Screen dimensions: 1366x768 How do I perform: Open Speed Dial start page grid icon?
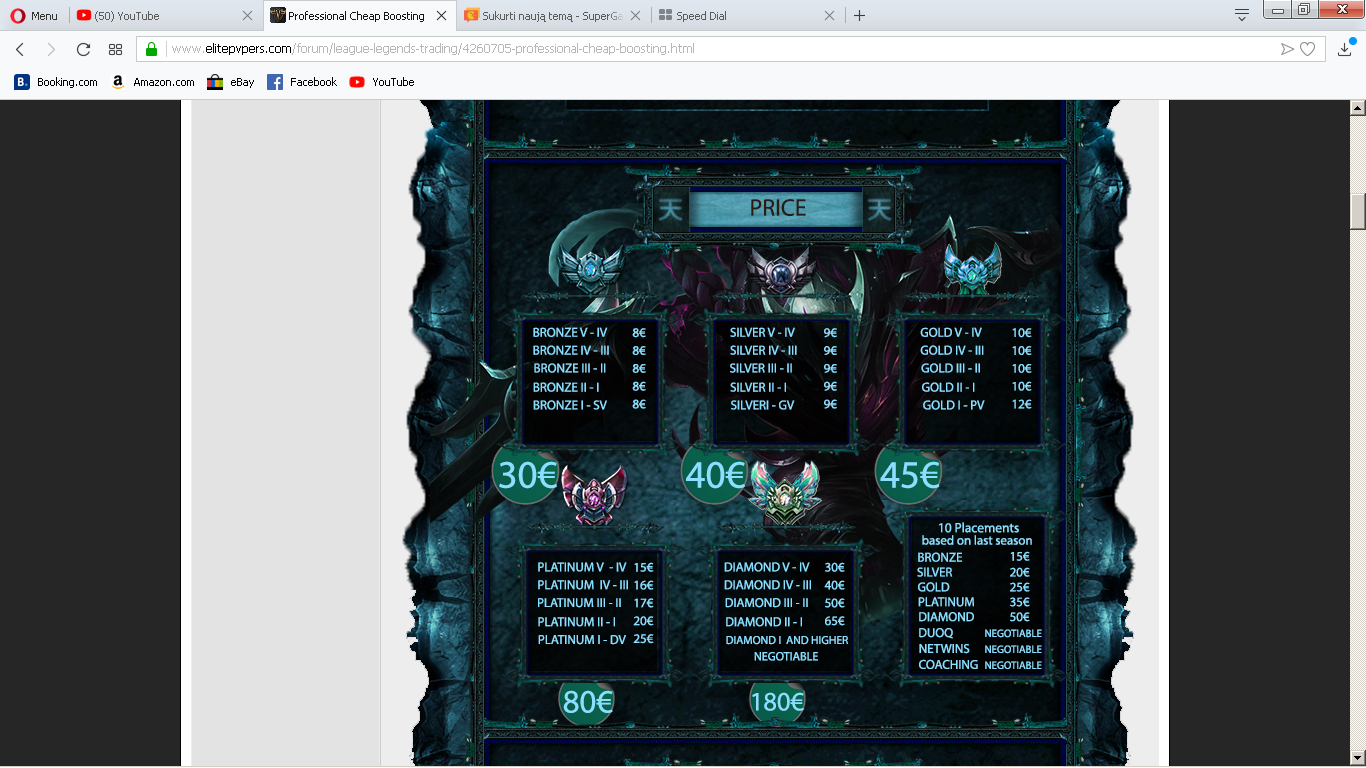[115, 49]
